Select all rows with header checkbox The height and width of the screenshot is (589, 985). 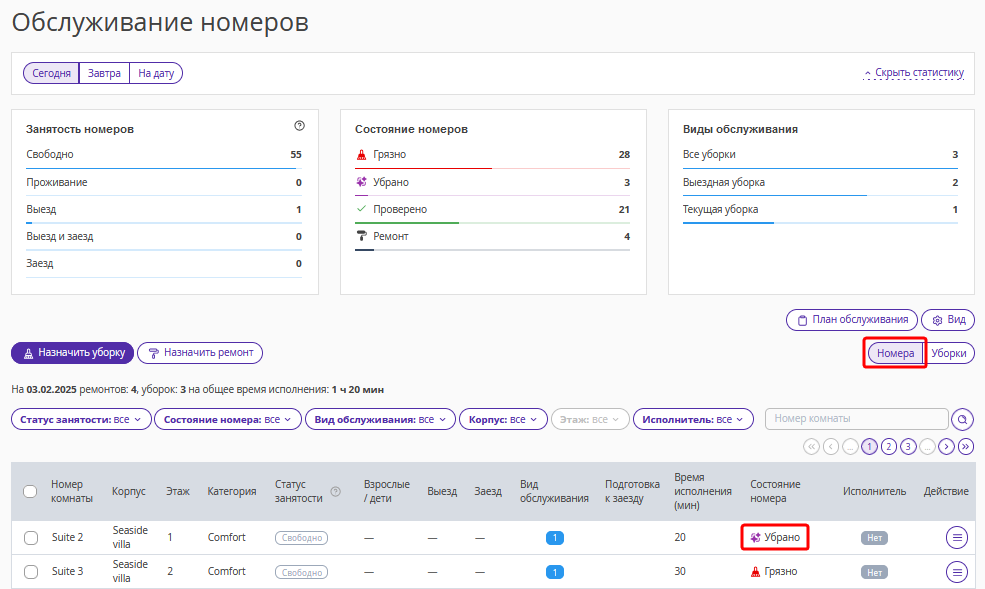tap(30, 491)
